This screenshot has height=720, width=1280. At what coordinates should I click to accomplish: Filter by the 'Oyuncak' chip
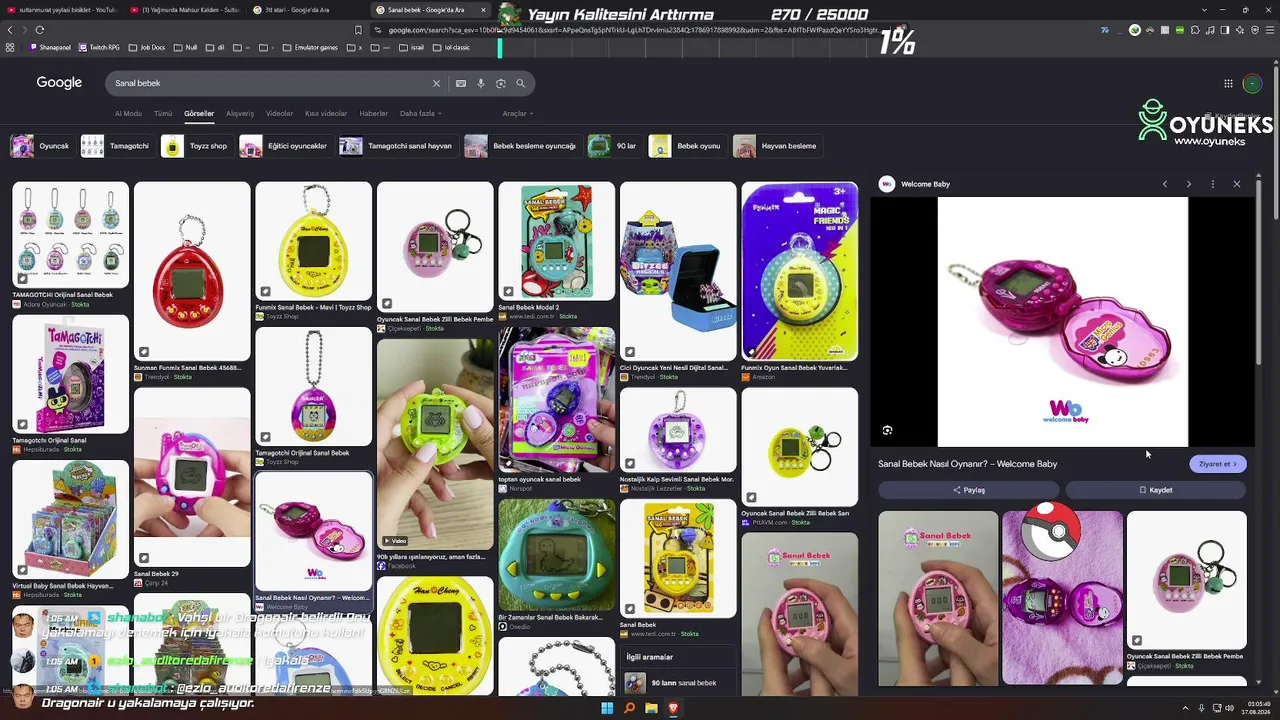coord(41,146)
